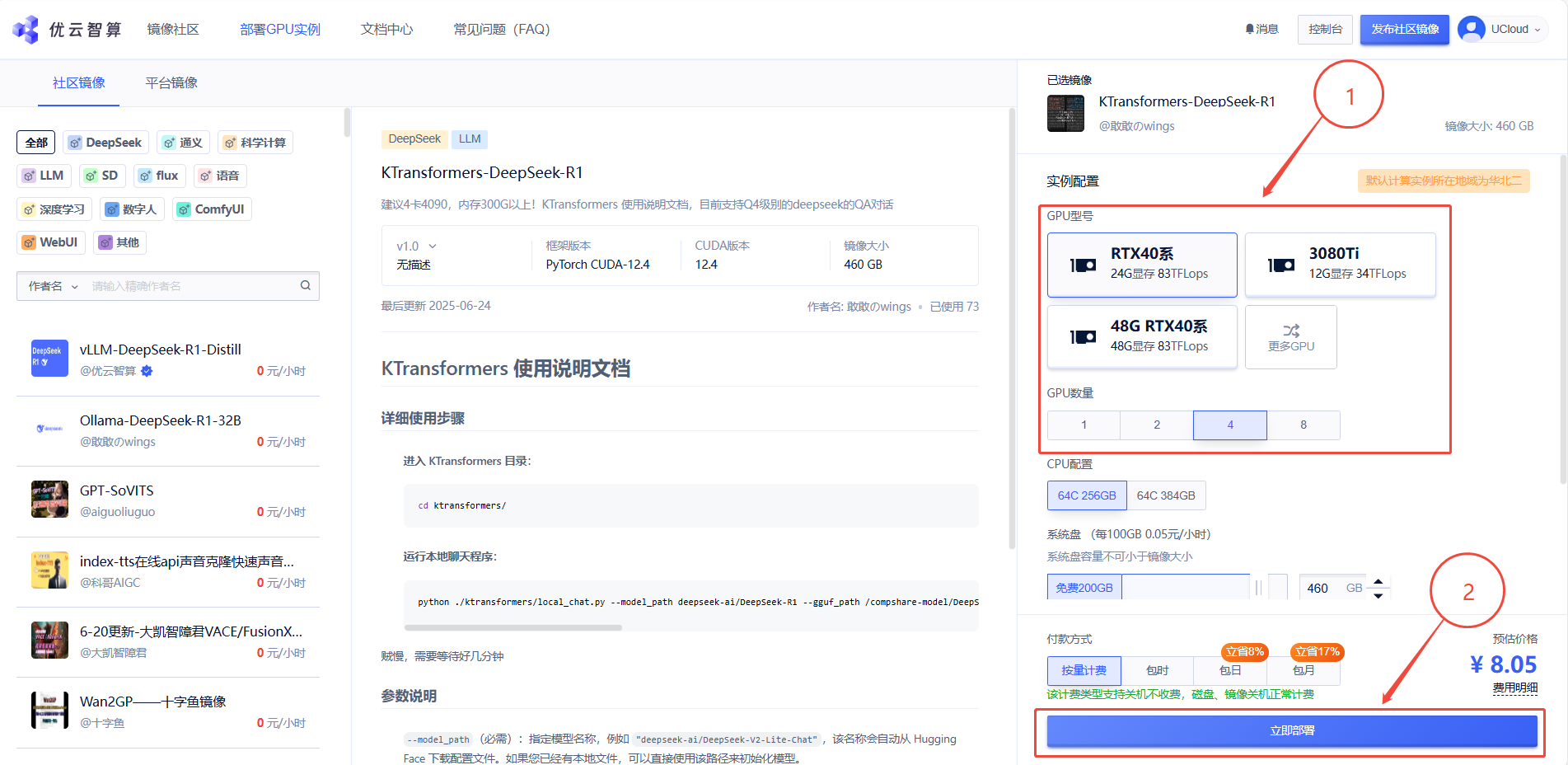1568x765 pixels.
Task: Open the 费用明细 link
Action: click(x=1515, y=688)
